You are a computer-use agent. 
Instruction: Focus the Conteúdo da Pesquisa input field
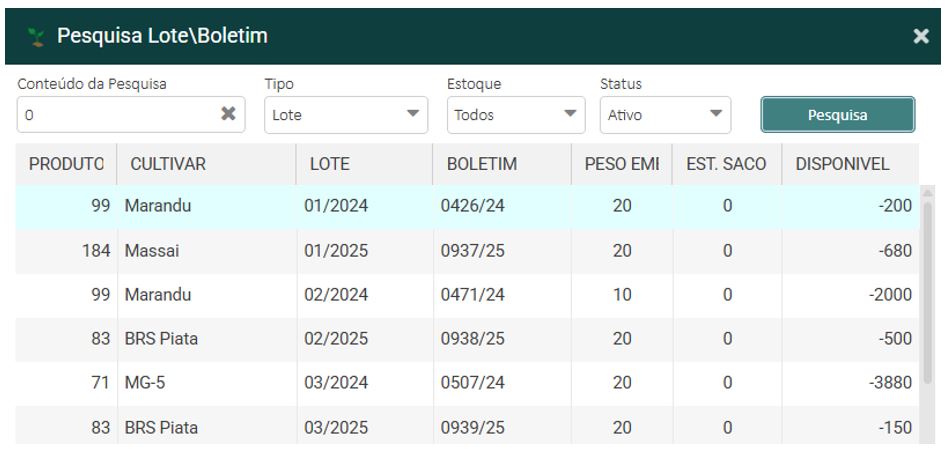(115, 115)
